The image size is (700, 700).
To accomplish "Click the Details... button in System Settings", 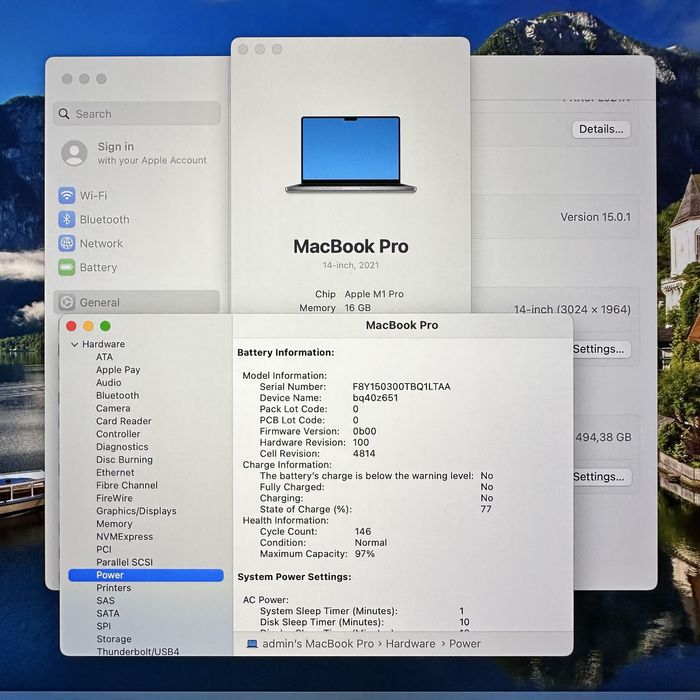I will click(601, 129).
